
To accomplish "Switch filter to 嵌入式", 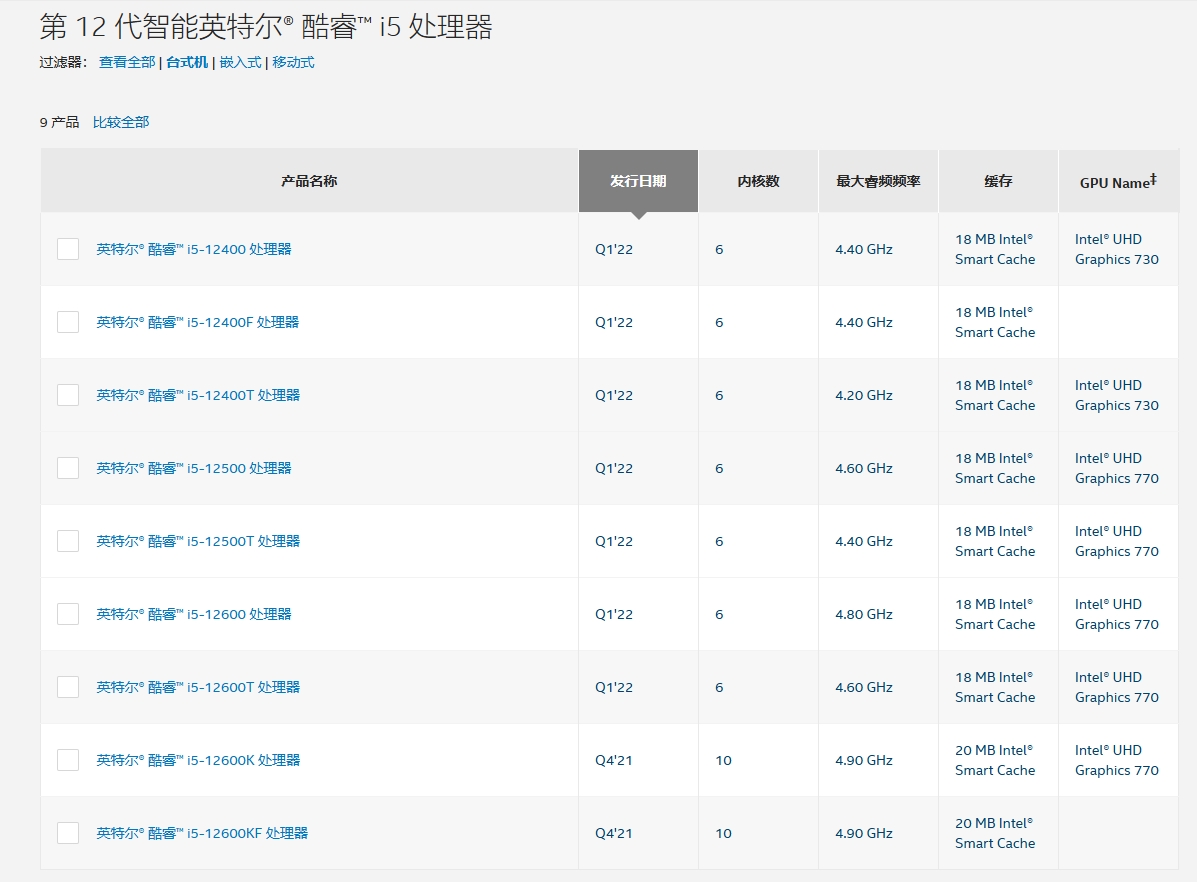I will tap(240, 62).
